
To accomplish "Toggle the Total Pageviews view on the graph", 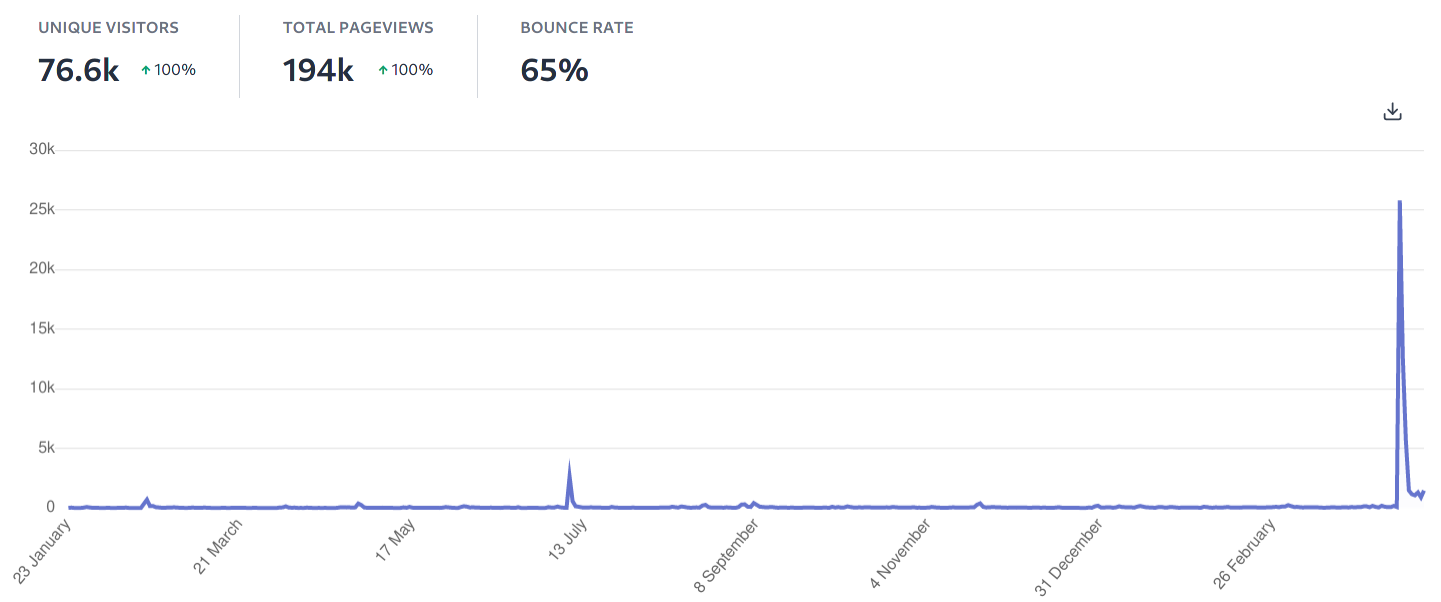I will (357, 48).
